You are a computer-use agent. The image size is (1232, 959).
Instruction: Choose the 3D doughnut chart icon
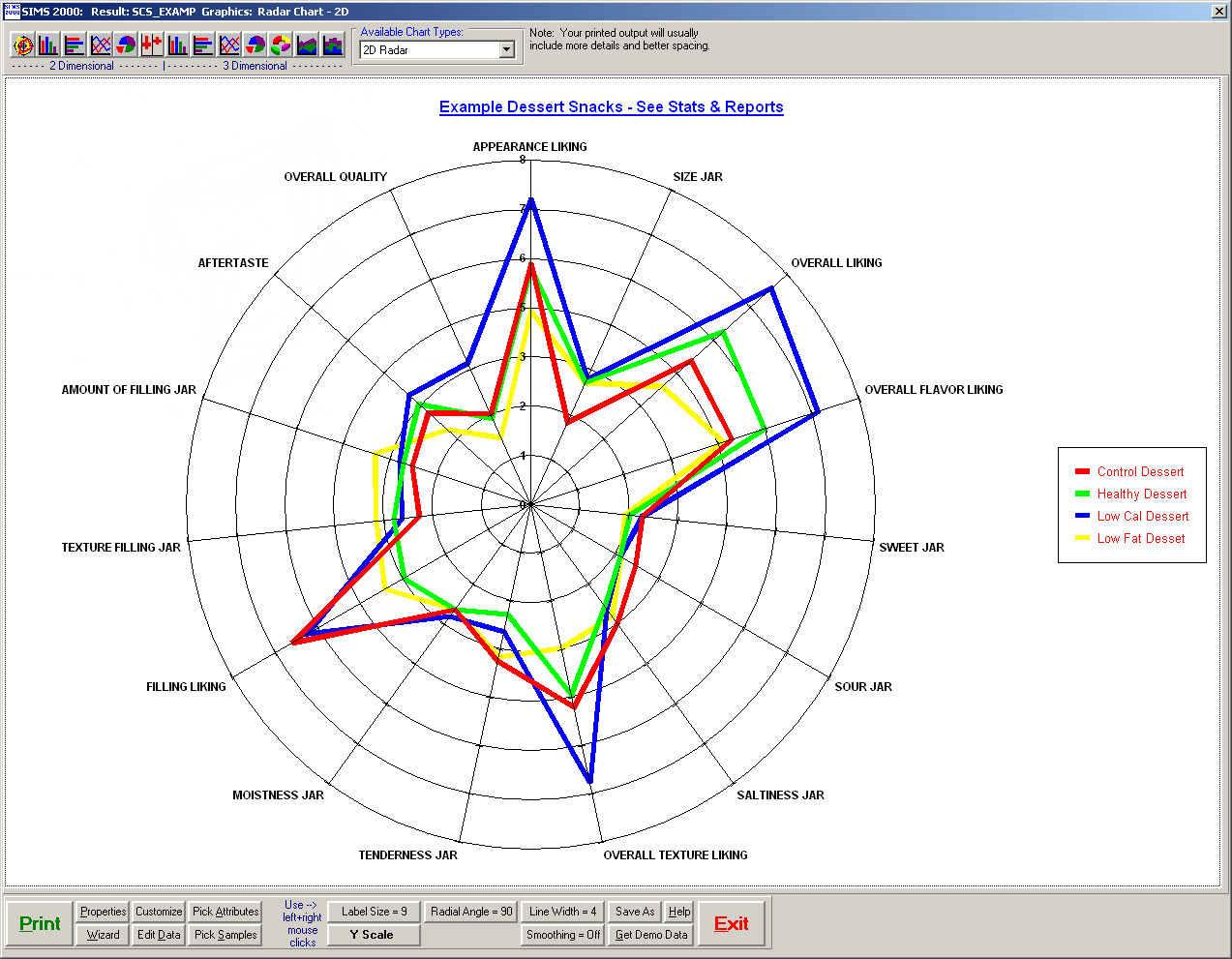click(281, 45)
